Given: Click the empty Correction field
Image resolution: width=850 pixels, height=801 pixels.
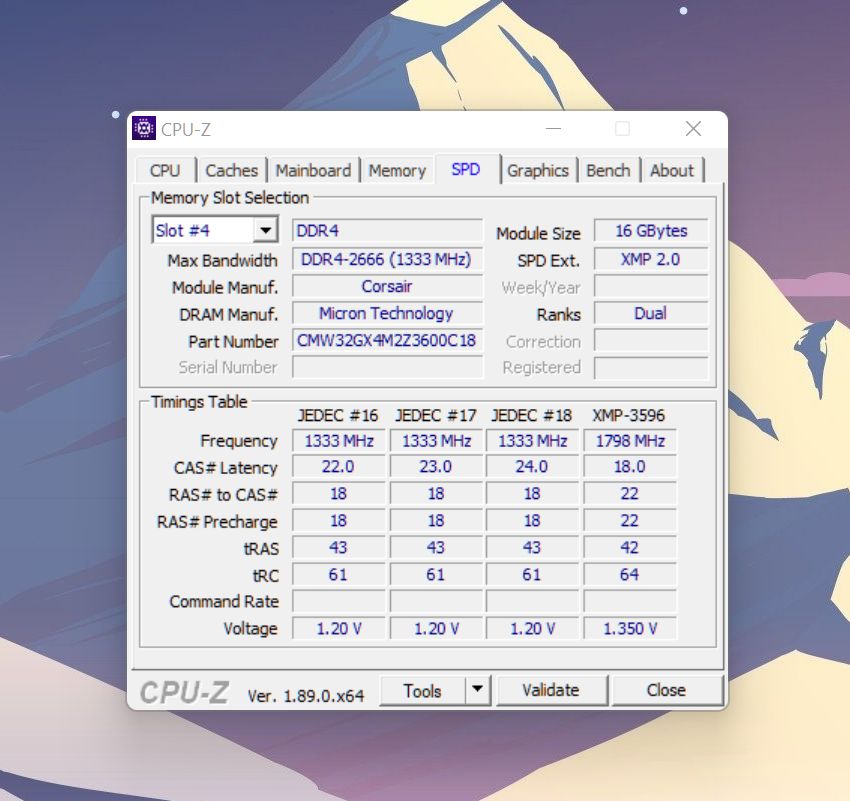Looking at the screenshot, I should [651, 340].
